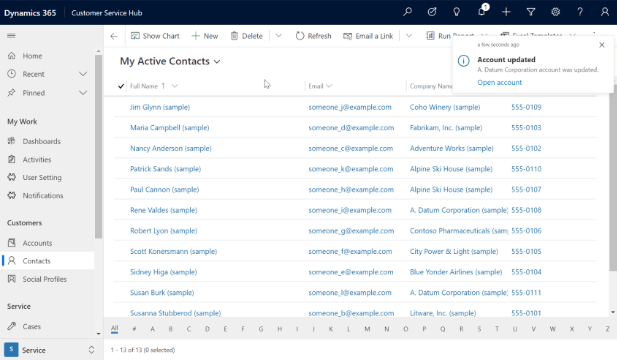Filter contacts by letter M
Screen dimensions: 617x360
(367, 329)
